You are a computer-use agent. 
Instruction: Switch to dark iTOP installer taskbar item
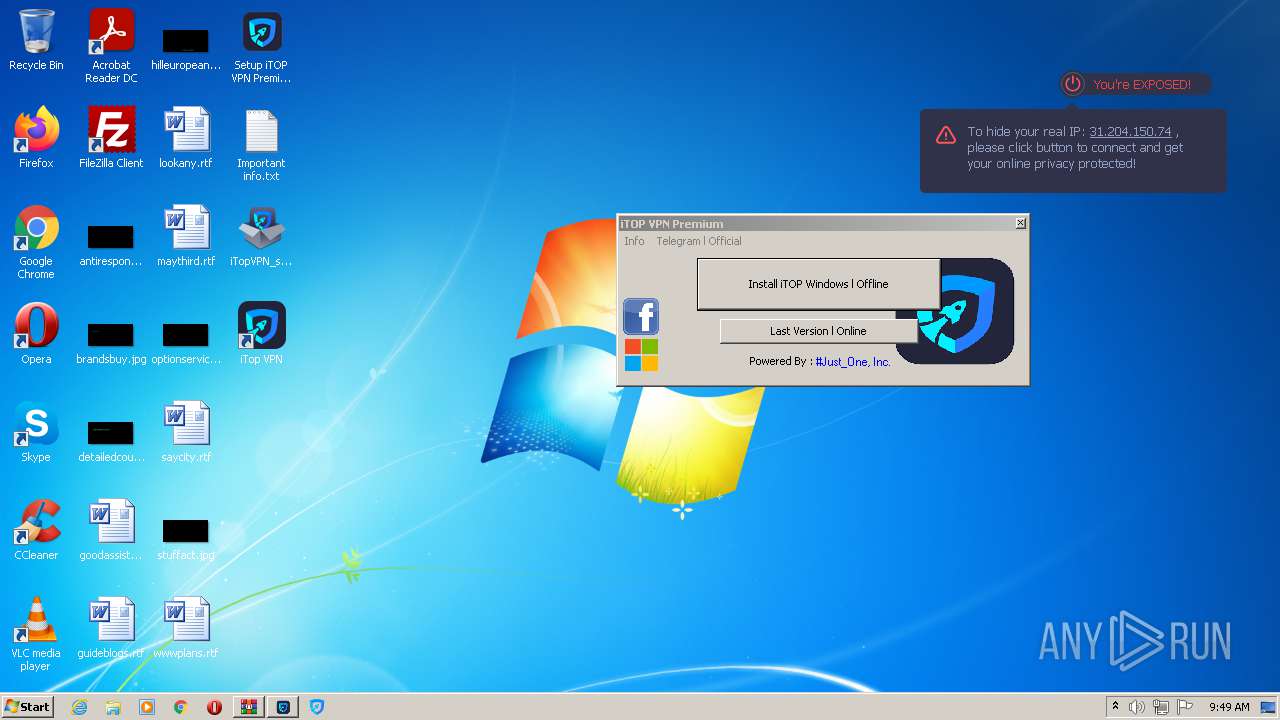pyautogui.click(x=283, y=707)
